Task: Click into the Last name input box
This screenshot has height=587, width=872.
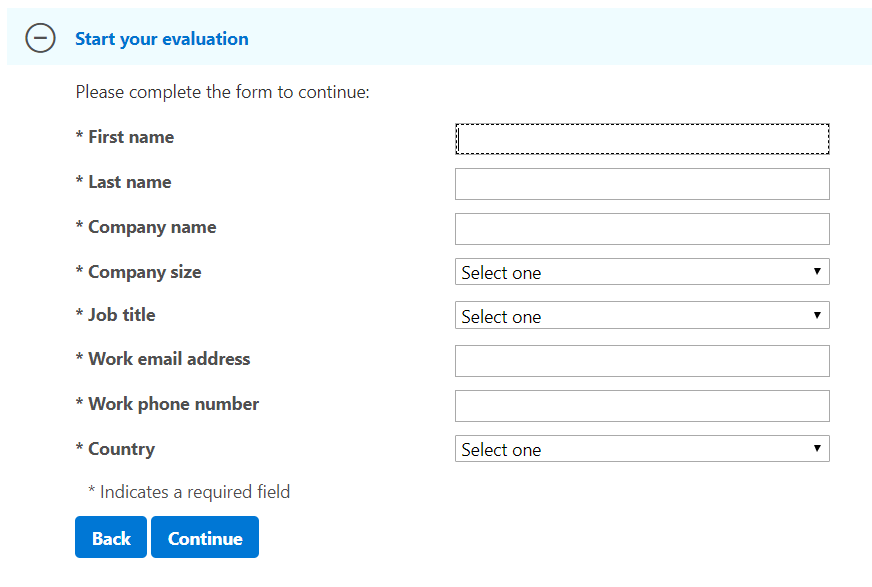Action: coord(642,184)
